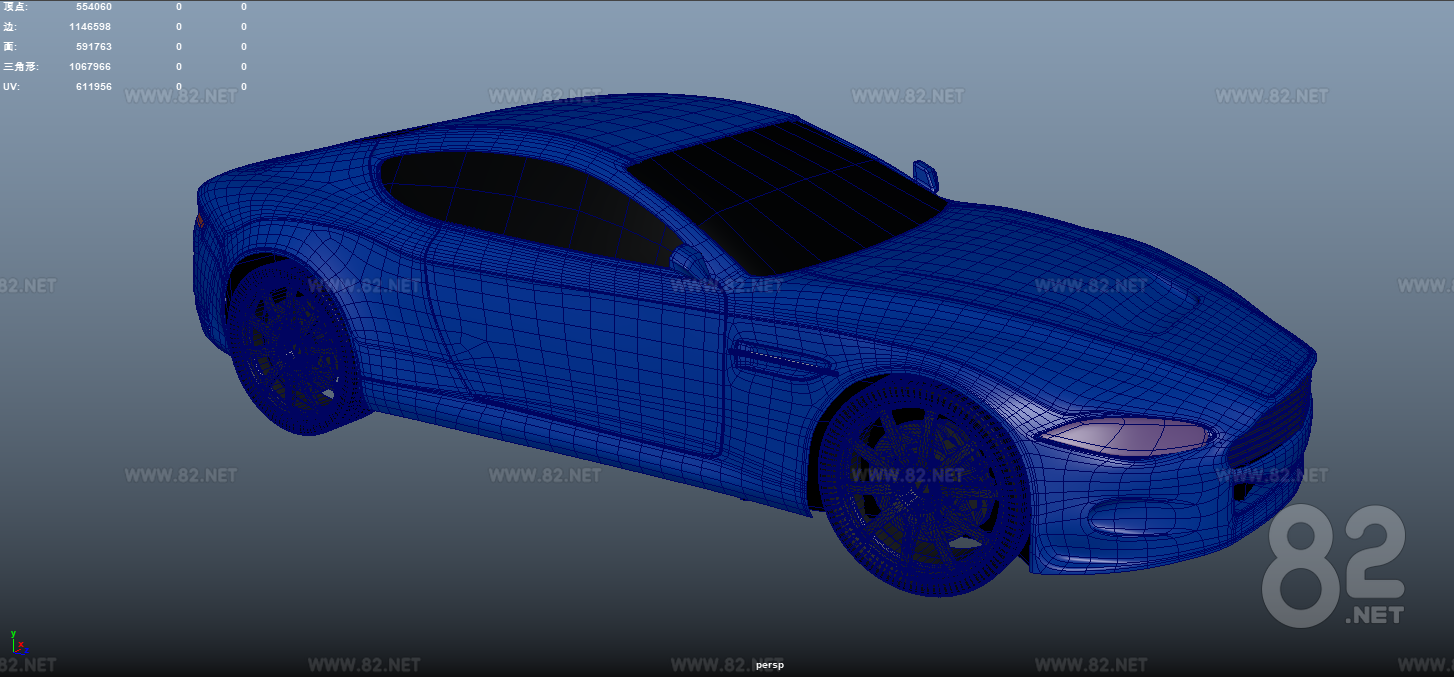The width and height of the screenshot is (1454, 677).
Task: Click the persp camera label
Action: (770, 664)
